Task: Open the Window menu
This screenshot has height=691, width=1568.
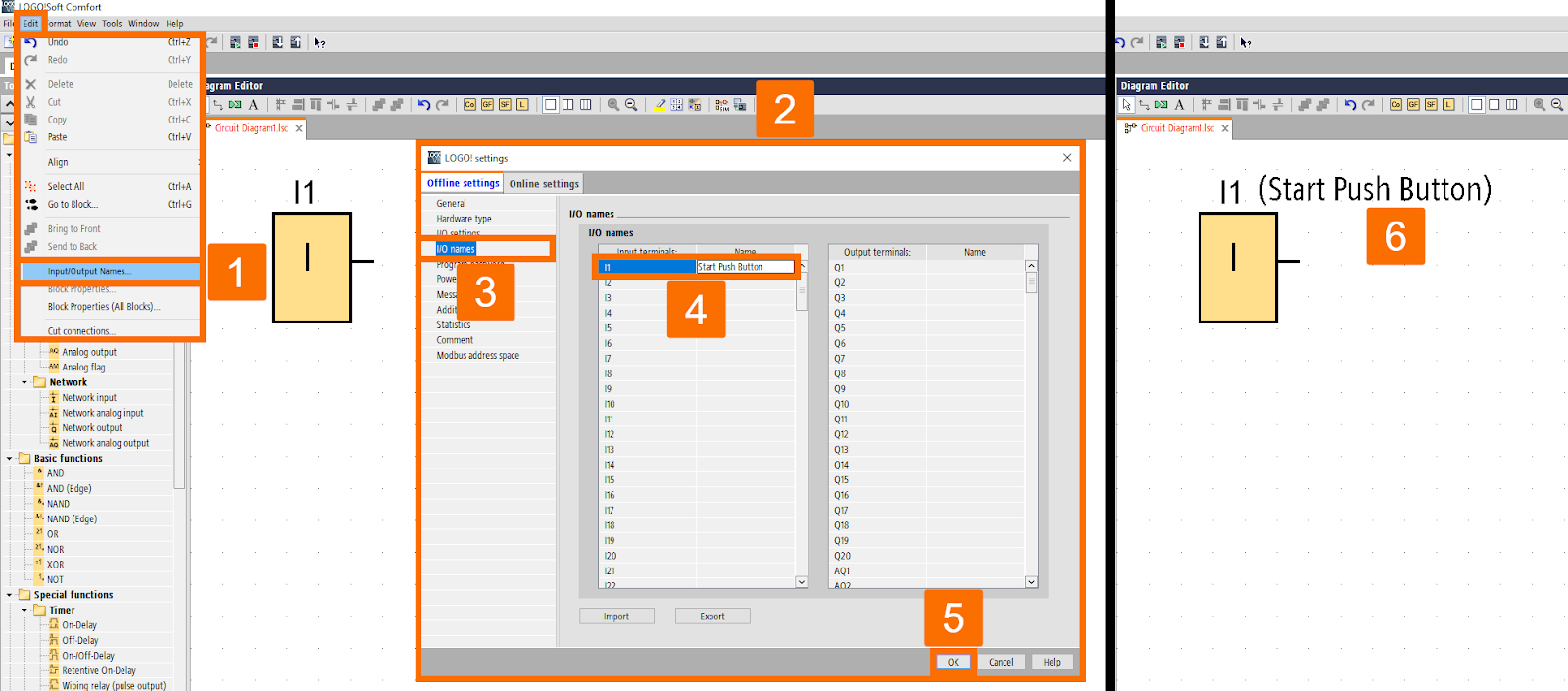Action: [143, 24]
